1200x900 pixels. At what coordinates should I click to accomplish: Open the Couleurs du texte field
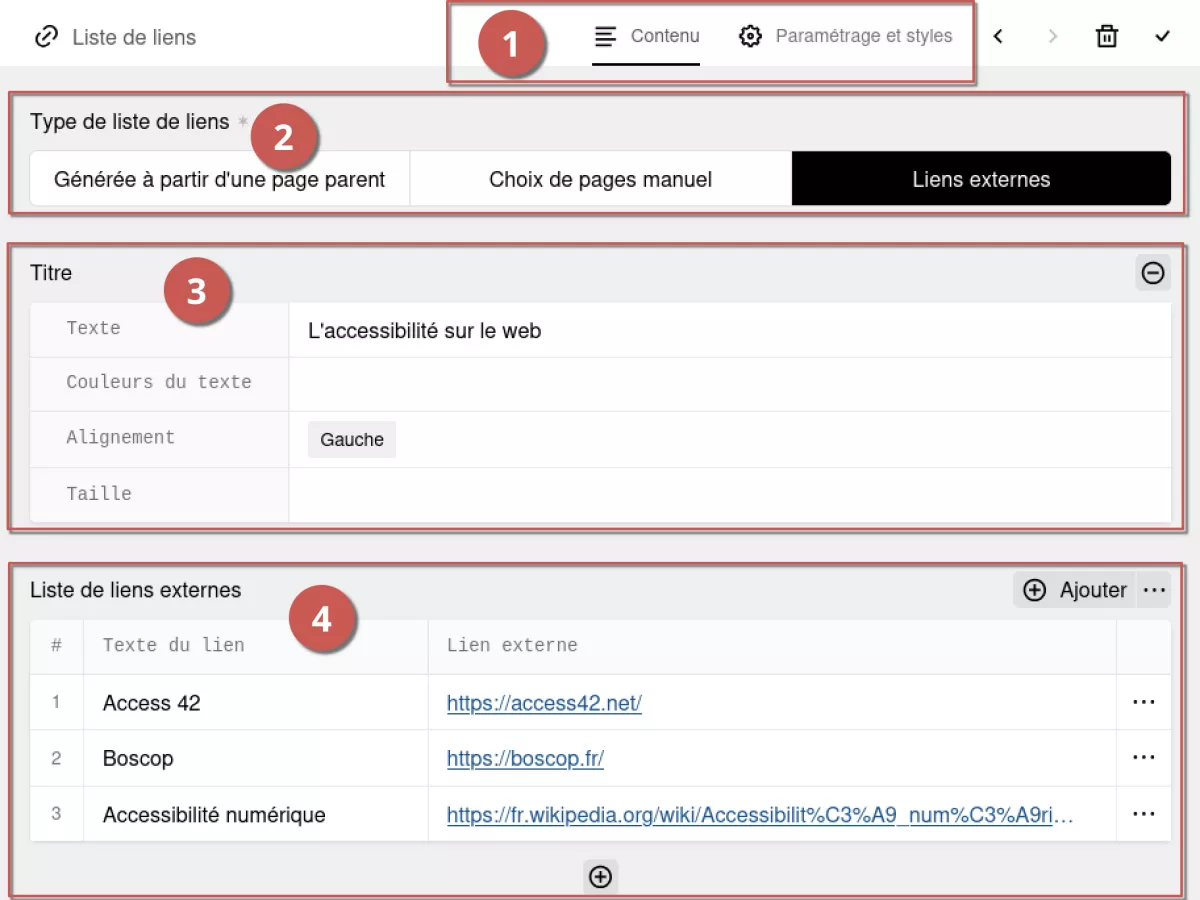[x=730, y=384]
